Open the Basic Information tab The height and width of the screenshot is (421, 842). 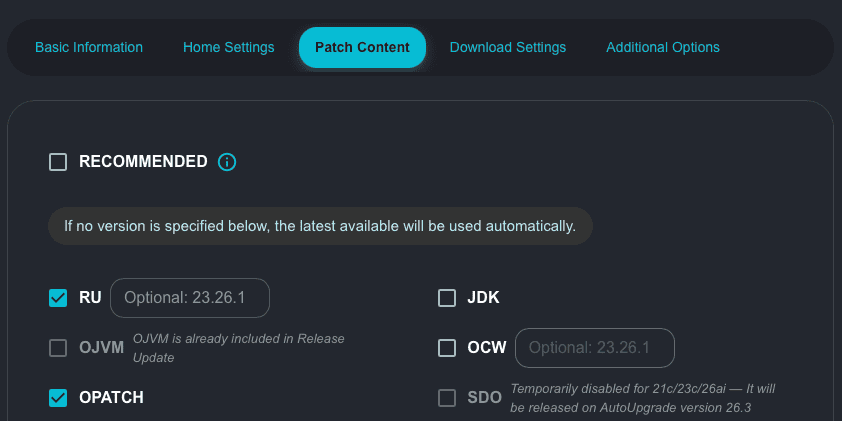point(89,47)
